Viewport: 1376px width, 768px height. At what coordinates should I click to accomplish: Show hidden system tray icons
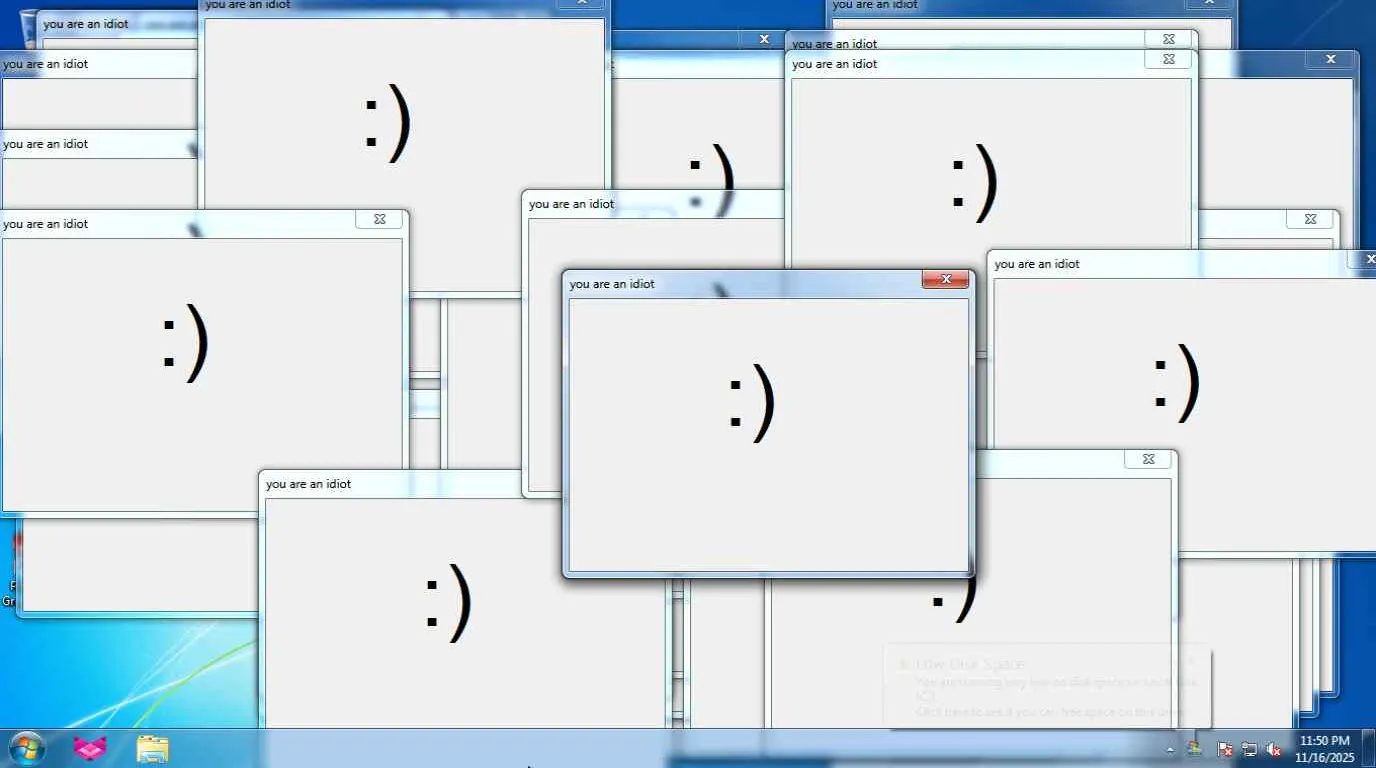pos(1170,749)
